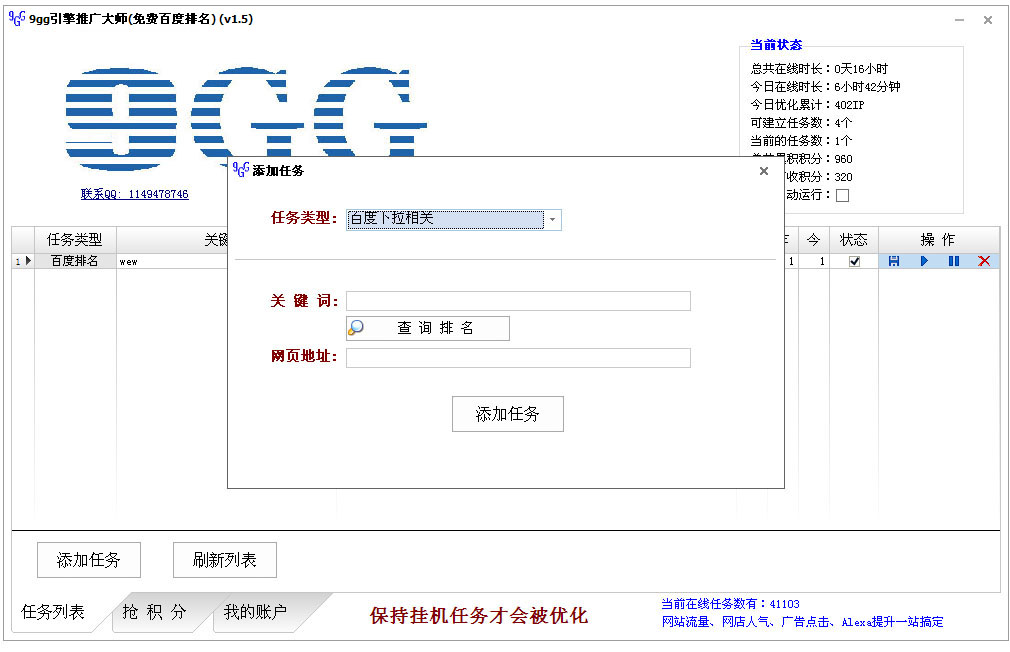Click 添加任务 button below the task list
The height and width of the screenshot is (652, 1010).
[89, 560]
